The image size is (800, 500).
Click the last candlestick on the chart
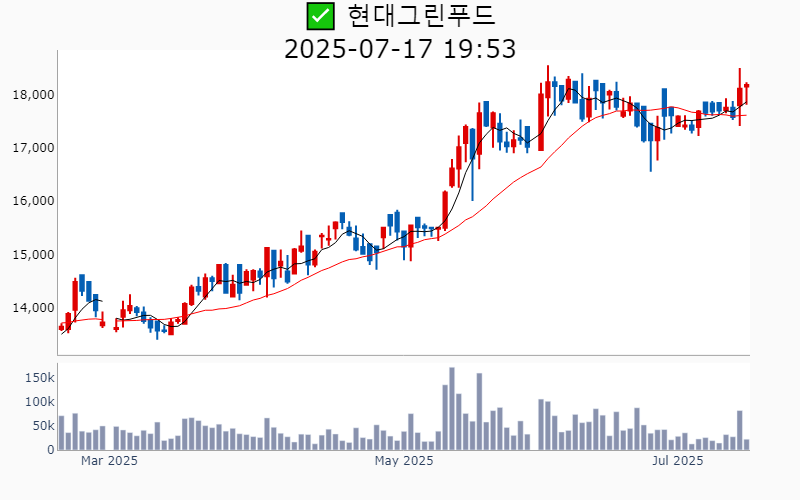pos(746,93)
